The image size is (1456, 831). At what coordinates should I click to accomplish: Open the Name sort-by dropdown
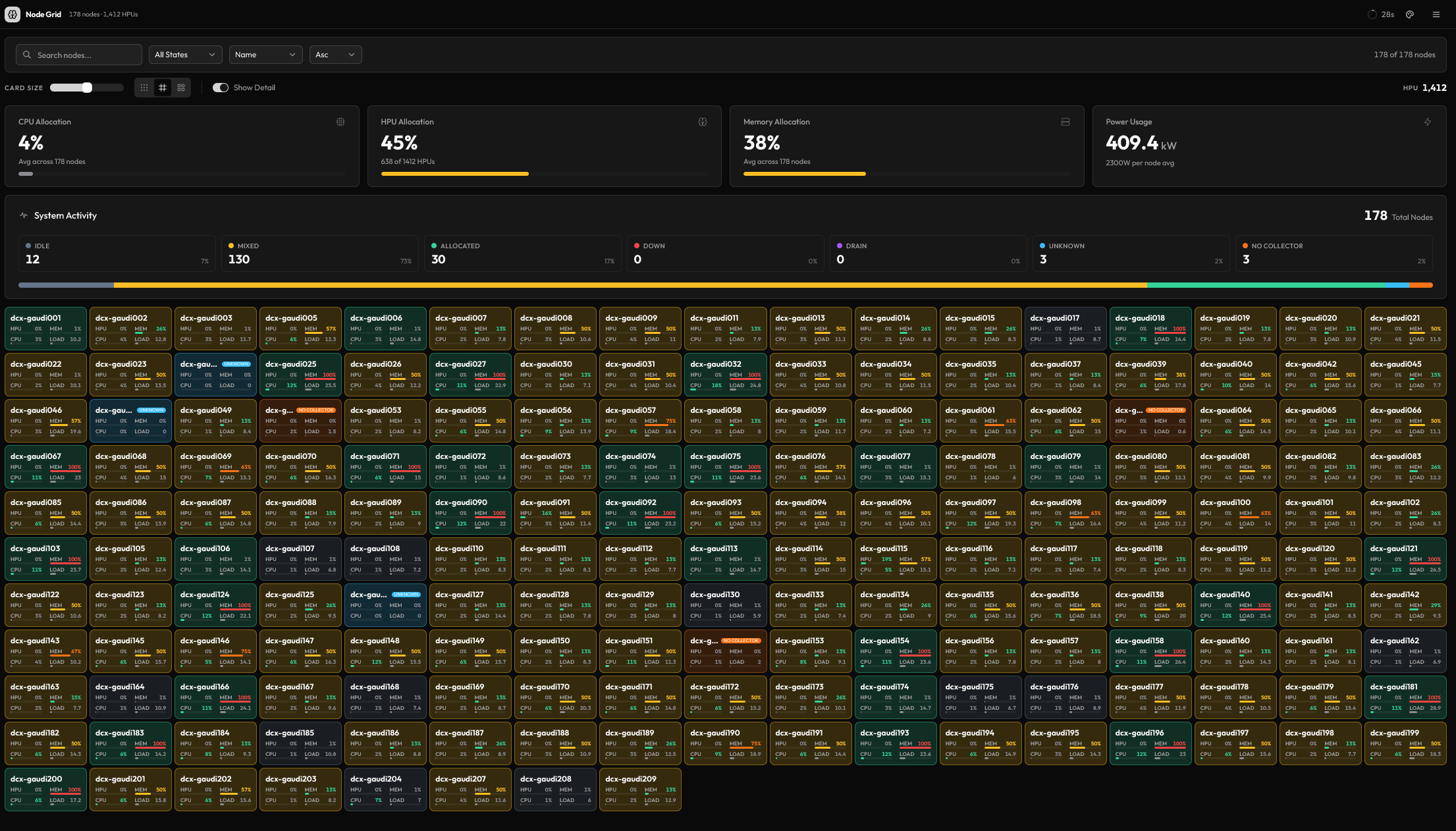266,55
